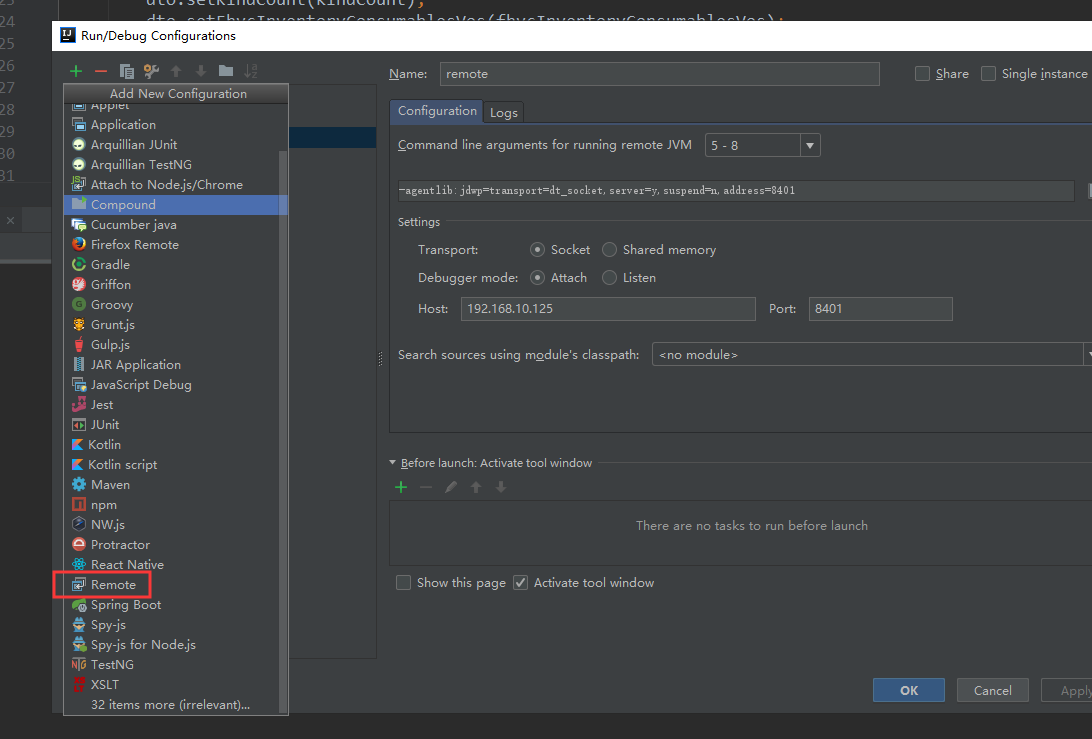Add a before launch task with plus icon
This screenshot has width=1092, height=739.
[401, 488]
